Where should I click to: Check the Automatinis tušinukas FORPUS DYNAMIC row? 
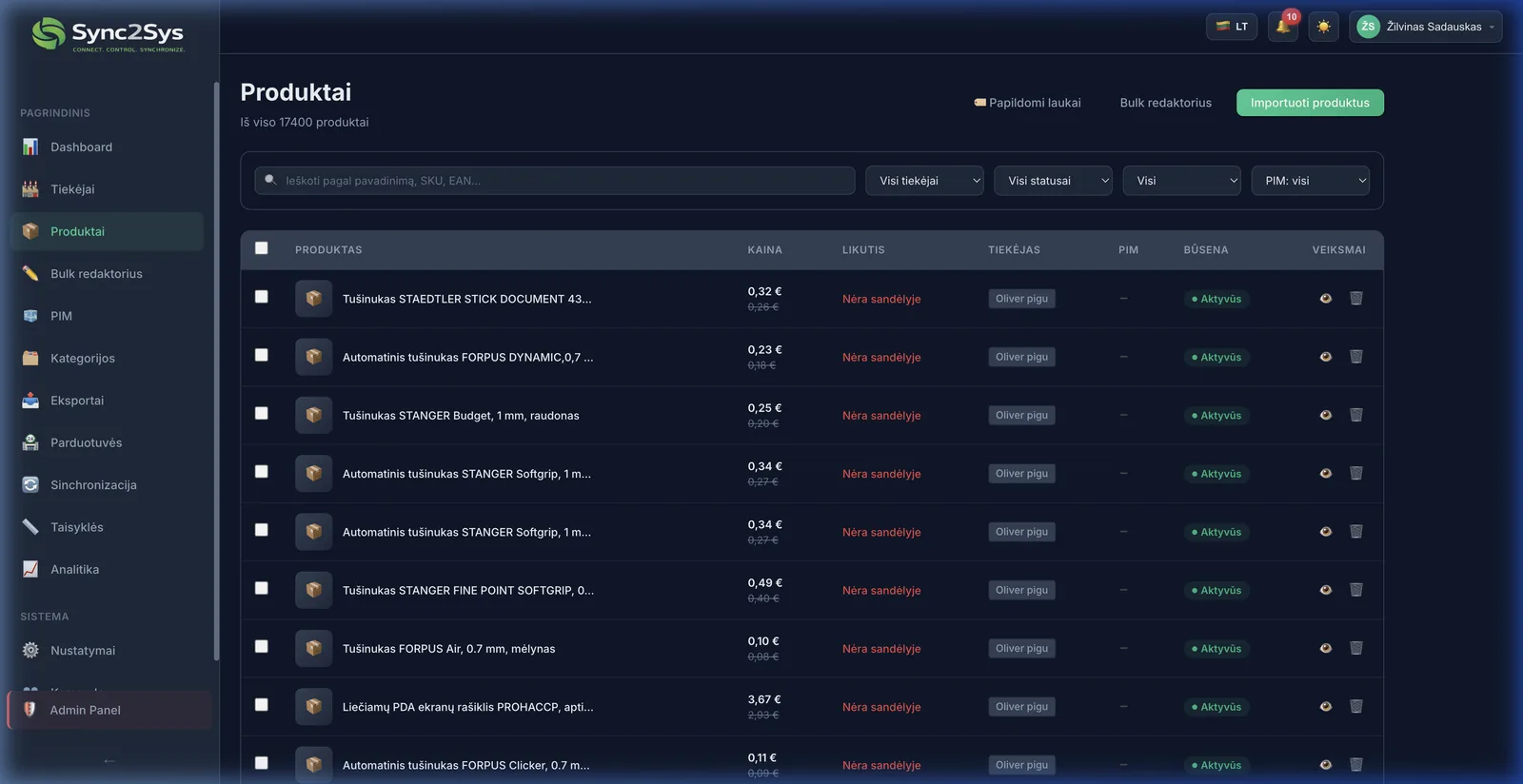click(261, 355)
